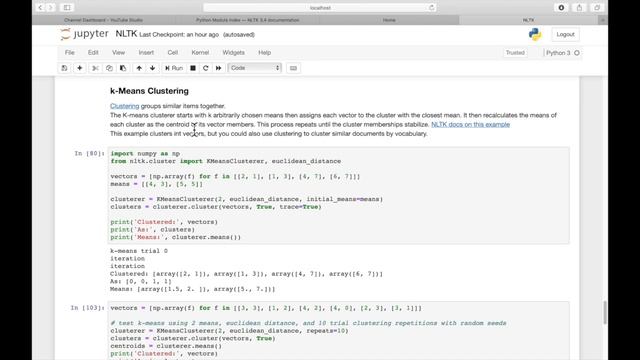The width and height of the screenshot is (640, 360).
Task: Interrupt the kernel stop icon
Action: pos(193,68)
